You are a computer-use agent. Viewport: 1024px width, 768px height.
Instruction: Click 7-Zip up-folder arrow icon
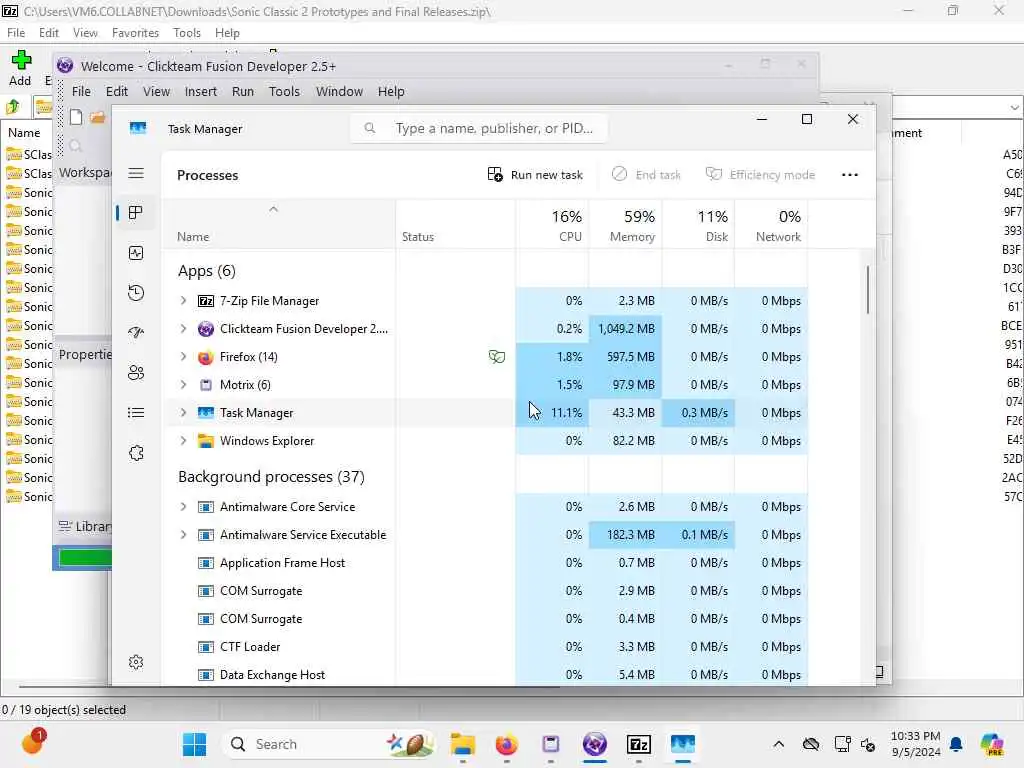13,106
